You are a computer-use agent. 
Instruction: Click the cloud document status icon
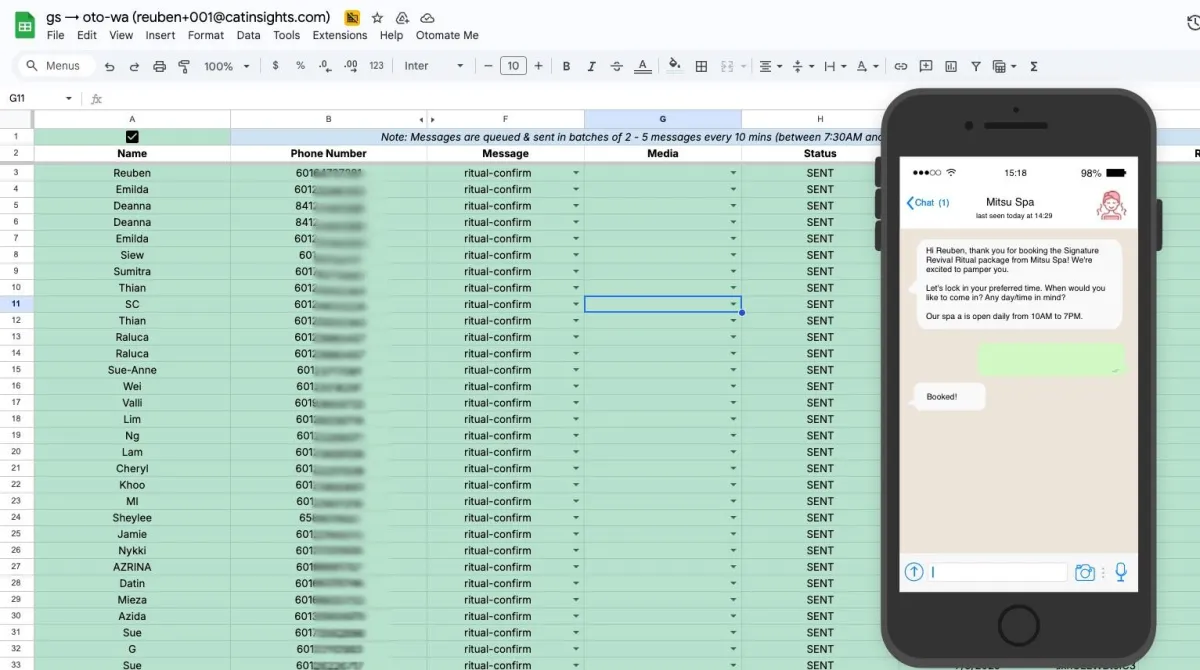(427, 18)
